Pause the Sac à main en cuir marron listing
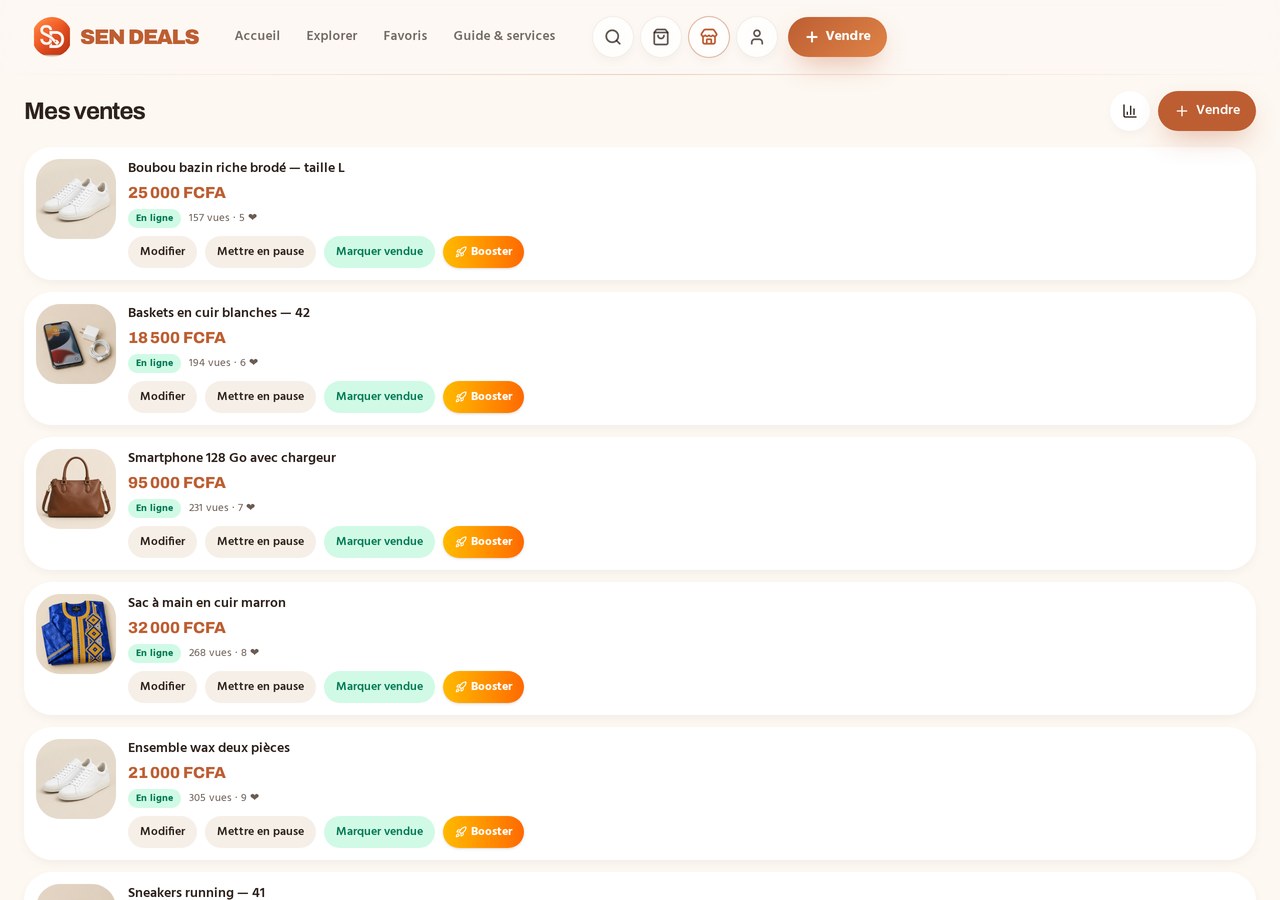The width and height of the screenshot is (1280, 900). coord(260,687)
